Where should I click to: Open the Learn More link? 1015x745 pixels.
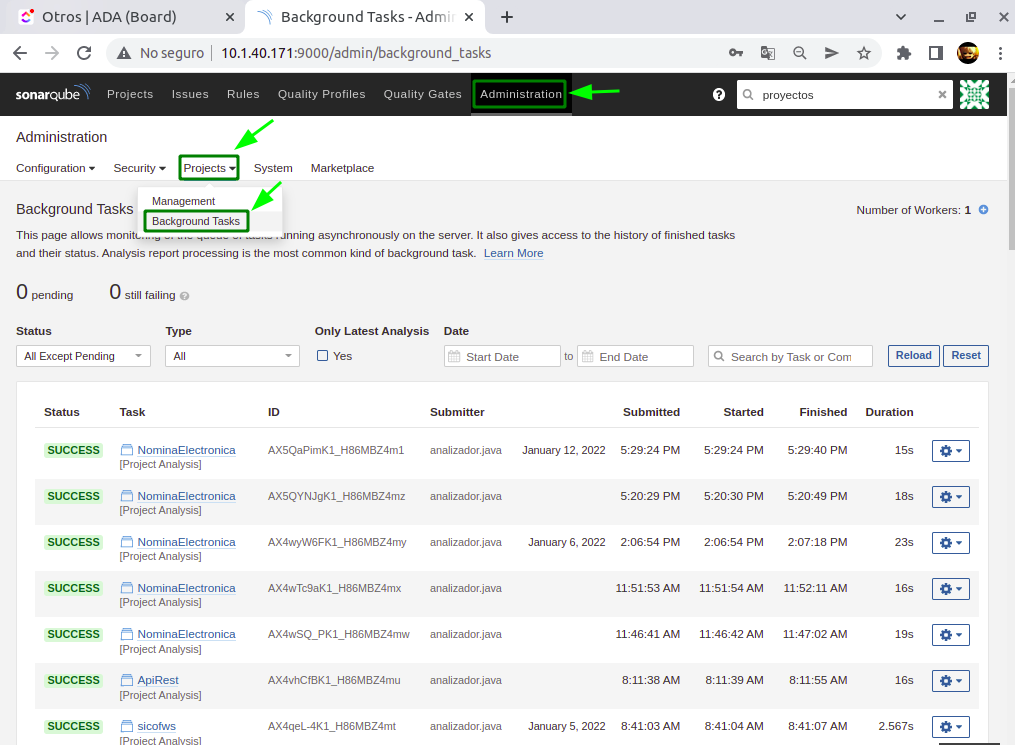513,254
